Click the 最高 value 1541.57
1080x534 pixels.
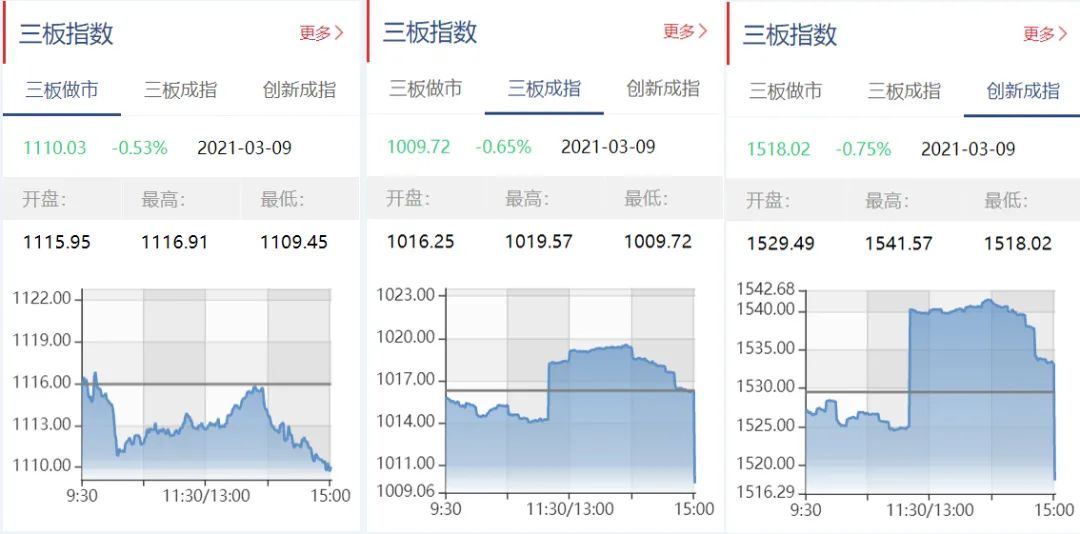tap(899, 243)
